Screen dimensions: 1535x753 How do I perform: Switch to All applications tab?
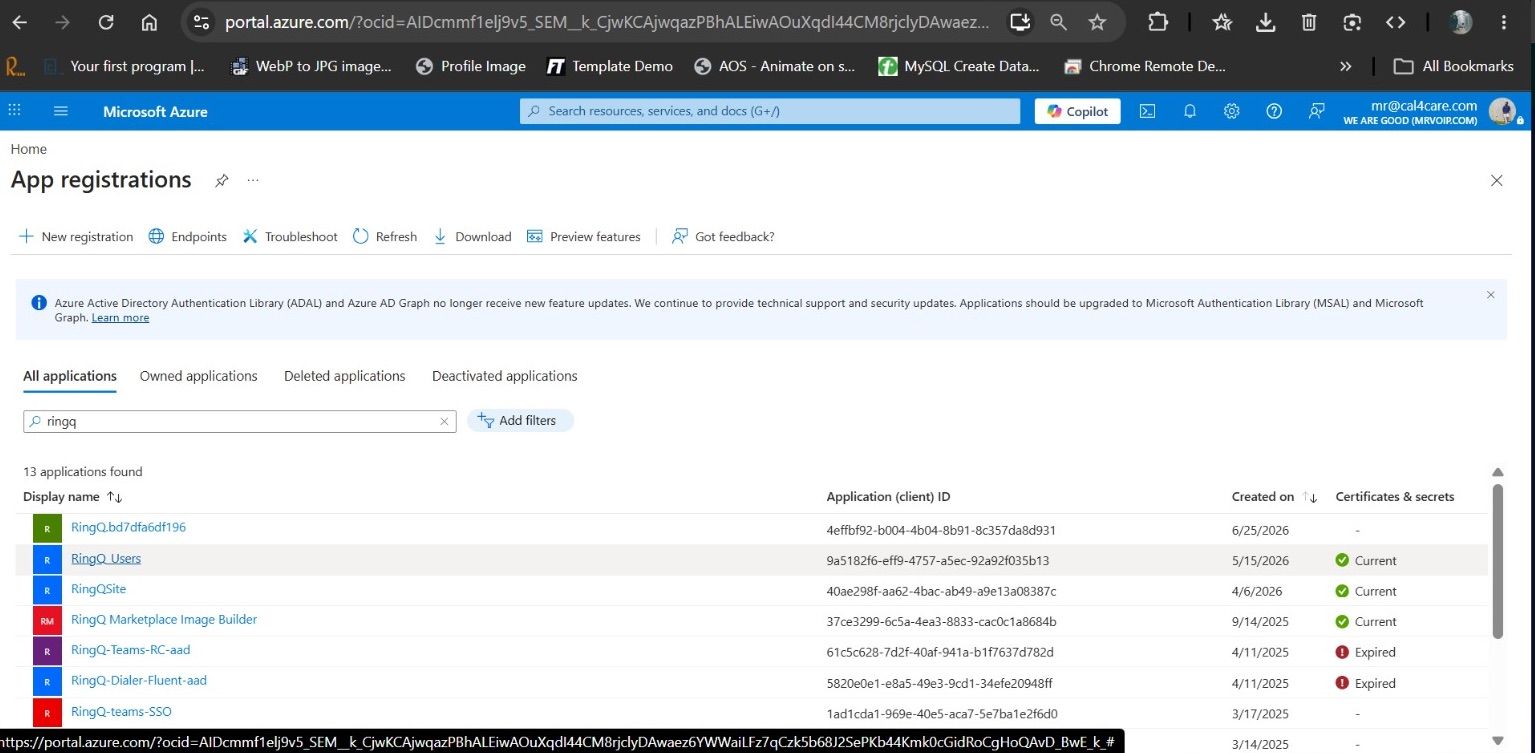click(70, 376)
